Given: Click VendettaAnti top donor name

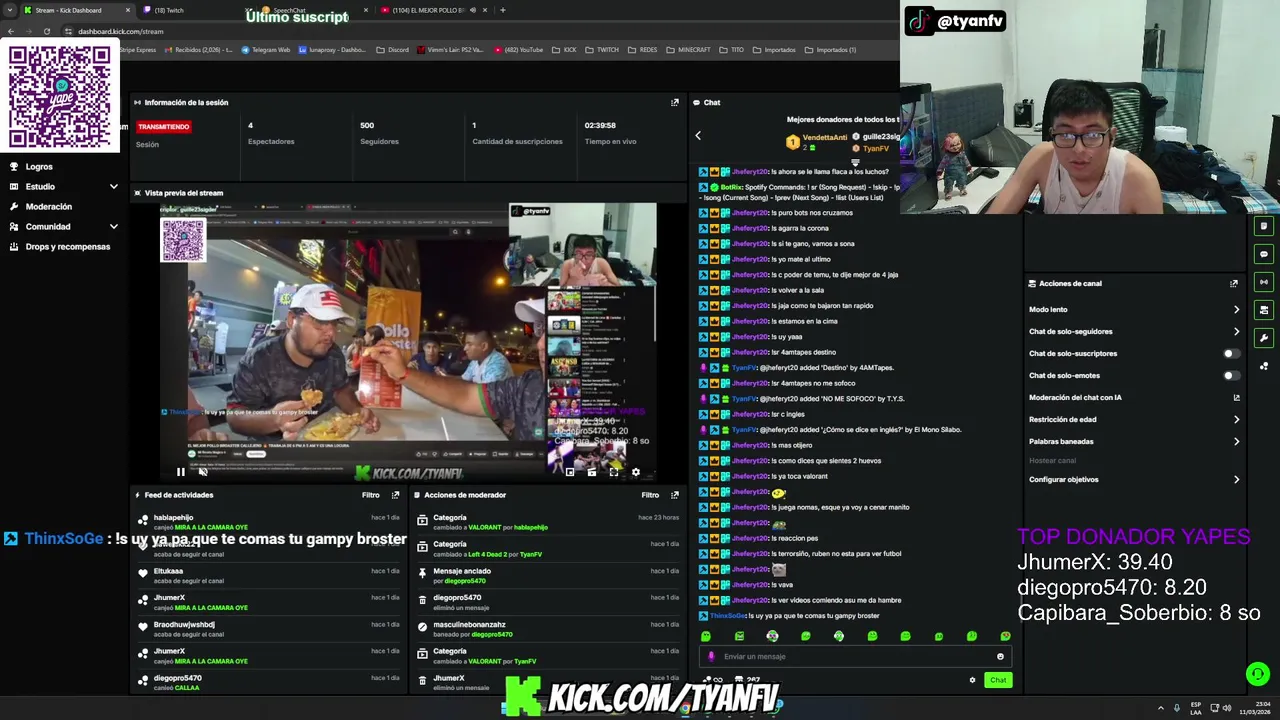Looking at the screenshot, I should click(825, 137).
